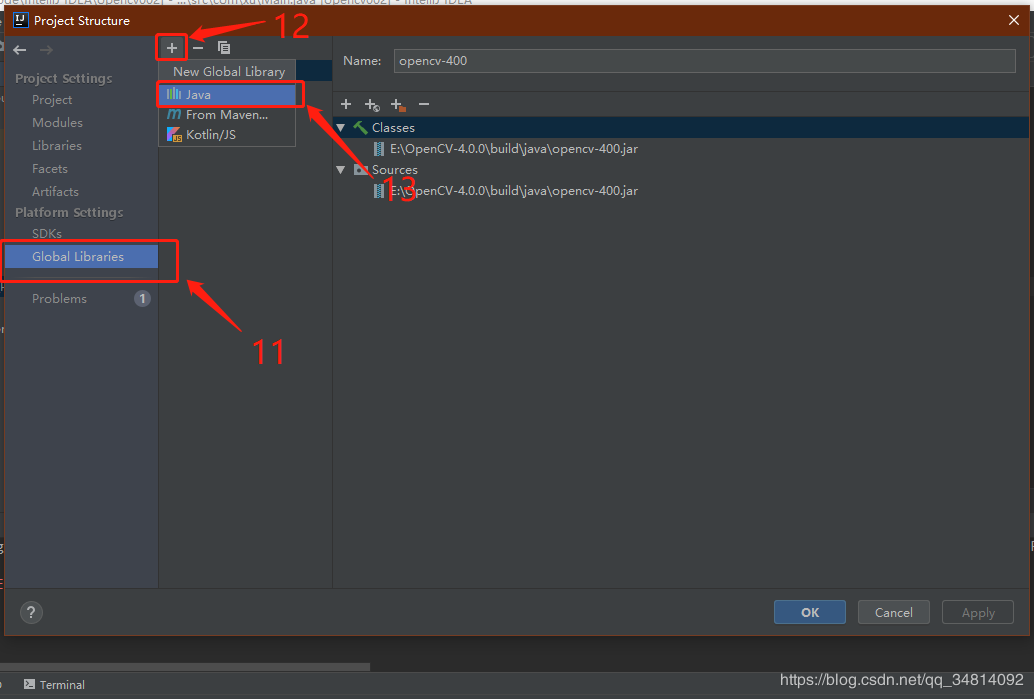Go back using the left arrow
1034x699 pixels.
click(x=20, y=50)
